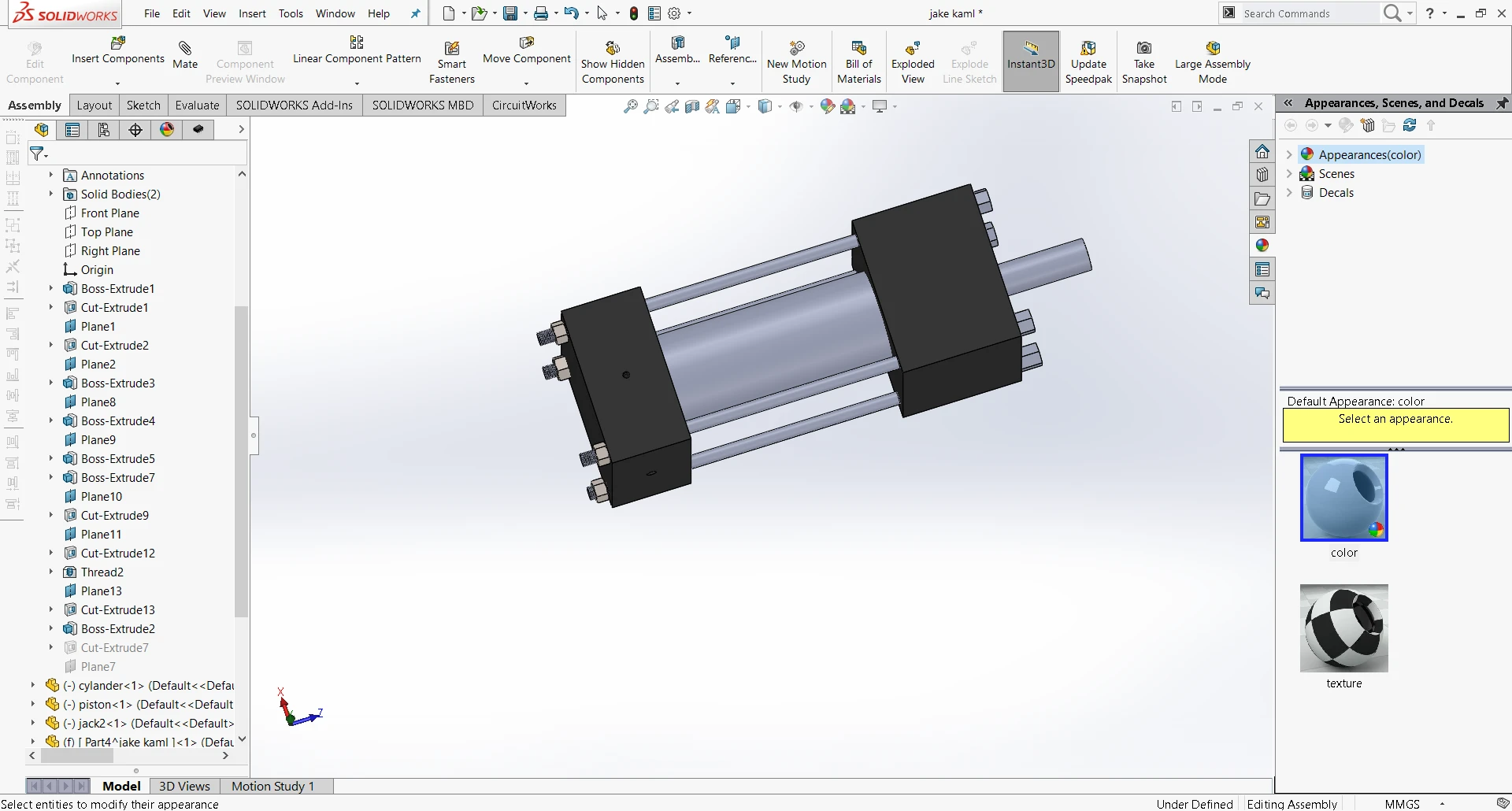Viewport: 1512px width, 811px height.
Task: Open the ConfigurationManager tab icon
Action: (x=104, y=130)
